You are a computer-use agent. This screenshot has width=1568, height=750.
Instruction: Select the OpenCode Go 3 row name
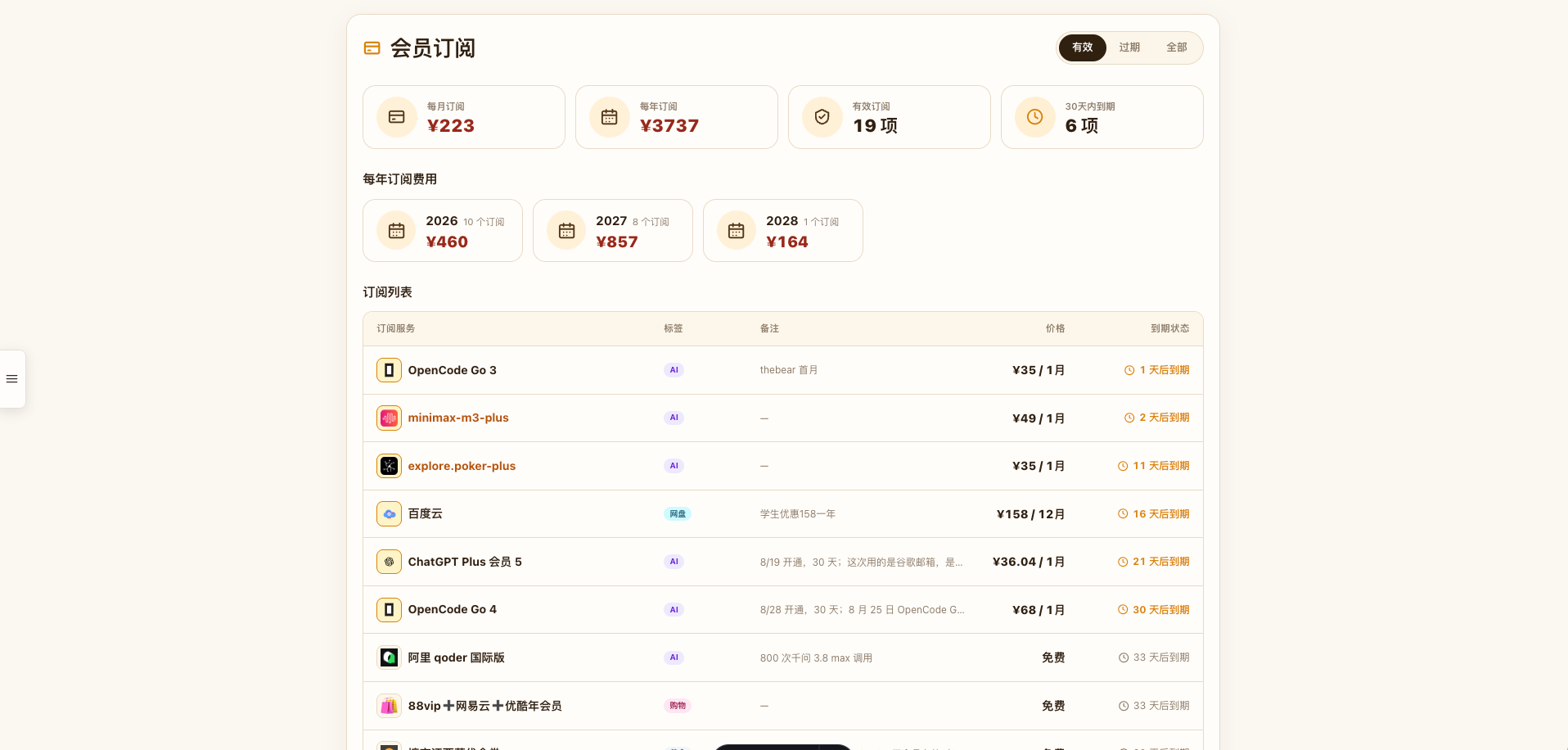pos(453,370)
